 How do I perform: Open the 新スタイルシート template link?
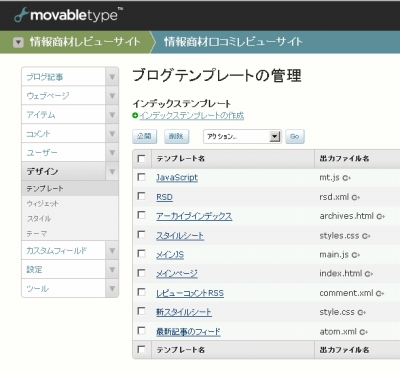184,312
